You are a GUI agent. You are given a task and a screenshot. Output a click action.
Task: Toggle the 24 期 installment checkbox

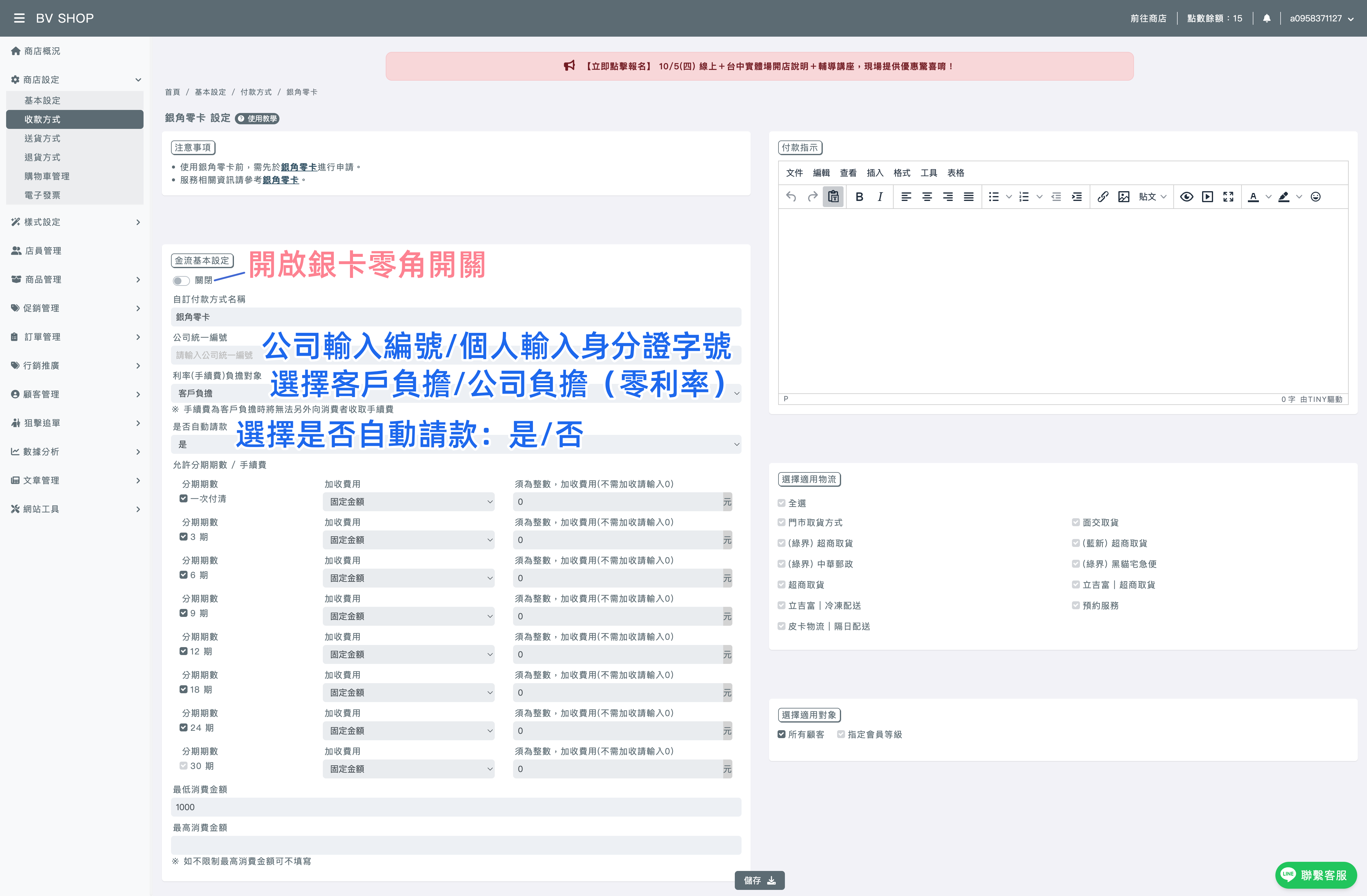pos(184,728)
